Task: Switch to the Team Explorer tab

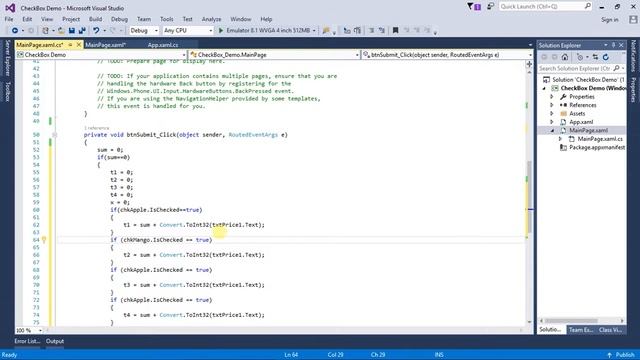Action: [581, 330]
